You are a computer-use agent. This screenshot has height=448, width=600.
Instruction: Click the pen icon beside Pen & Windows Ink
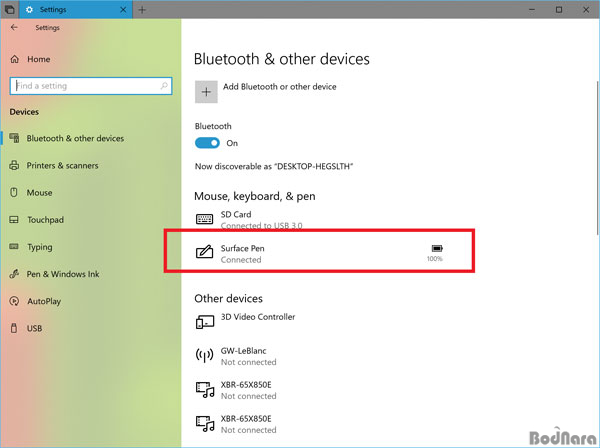[14, 274]
